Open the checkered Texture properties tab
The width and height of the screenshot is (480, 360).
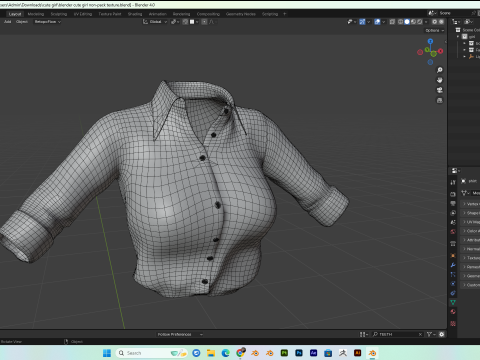(453, 323)
